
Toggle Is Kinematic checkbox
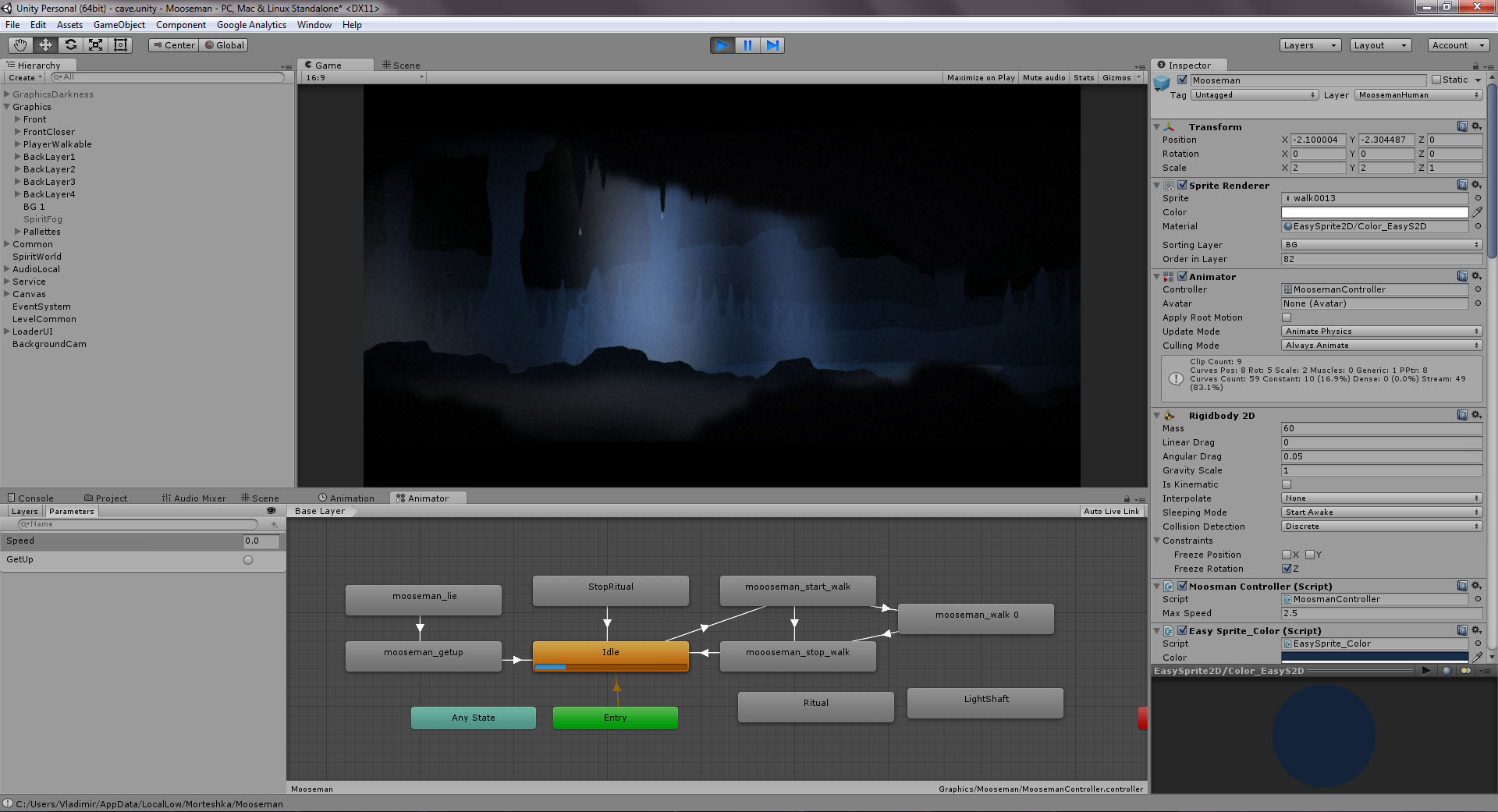click(x=1287, y=484)
